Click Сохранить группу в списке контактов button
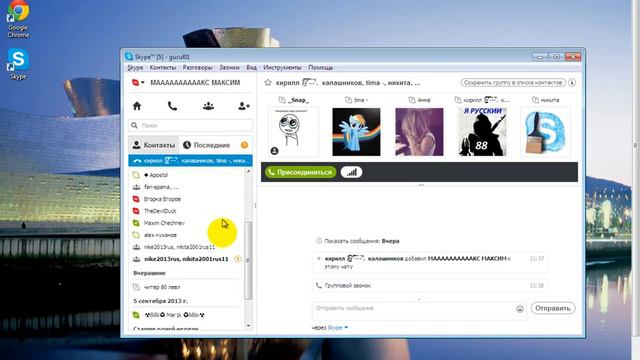The height and width of the screenshot is (360, 640). [513, 82]
